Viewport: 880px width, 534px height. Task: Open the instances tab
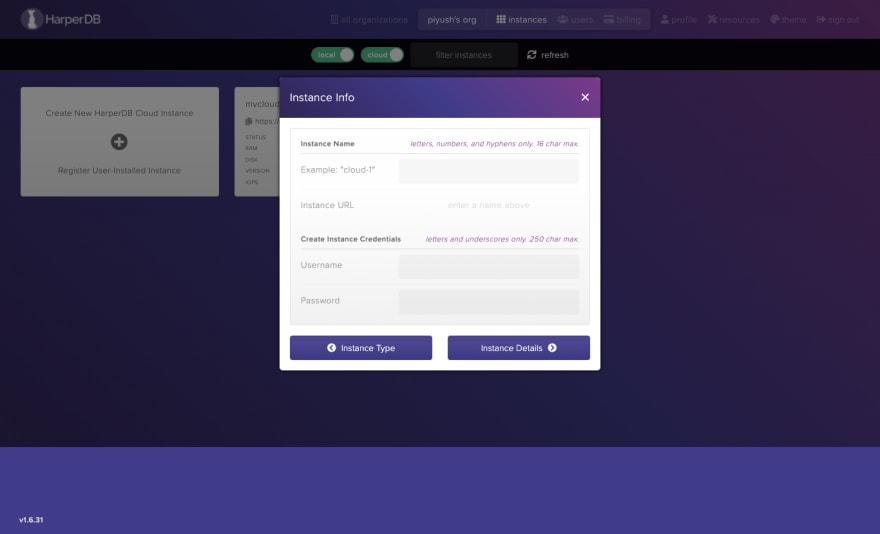tap(521, 20)
